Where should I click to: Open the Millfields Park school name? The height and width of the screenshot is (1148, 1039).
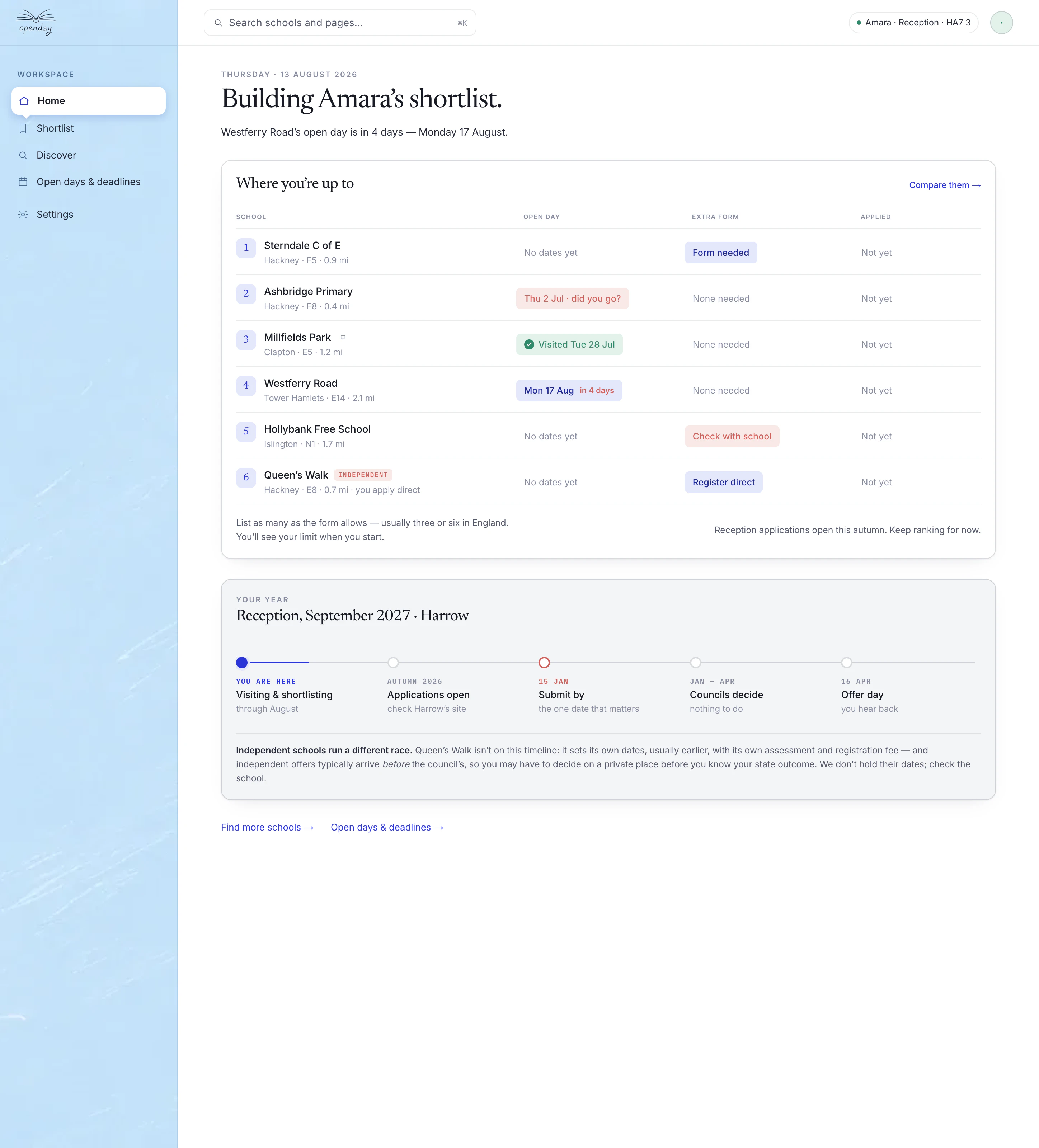tap(297, 338)
